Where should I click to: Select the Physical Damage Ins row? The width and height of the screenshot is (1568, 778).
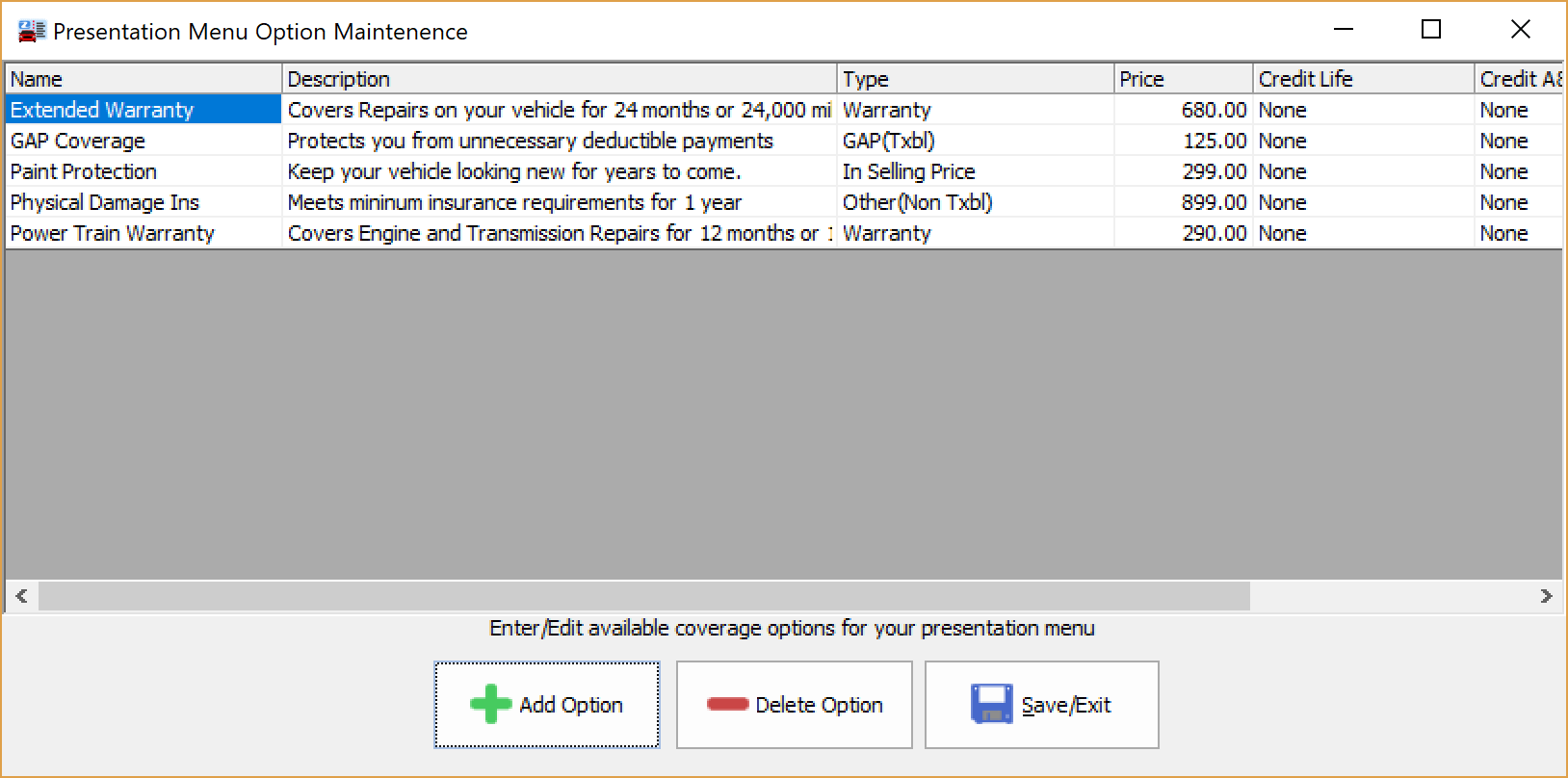click(x=105, y=202)
